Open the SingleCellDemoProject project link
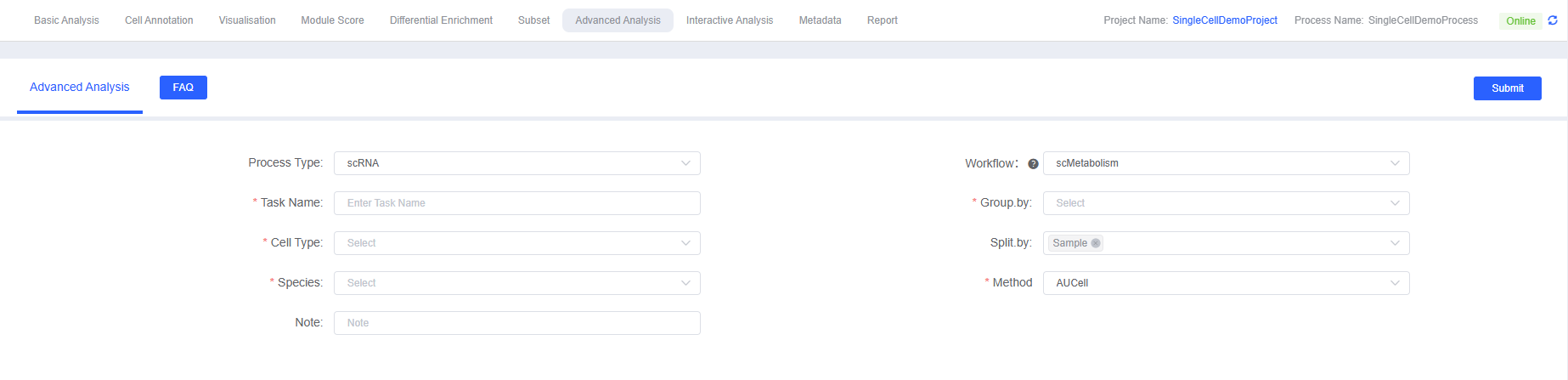 pyautogui.click(x=1224, y=20)
